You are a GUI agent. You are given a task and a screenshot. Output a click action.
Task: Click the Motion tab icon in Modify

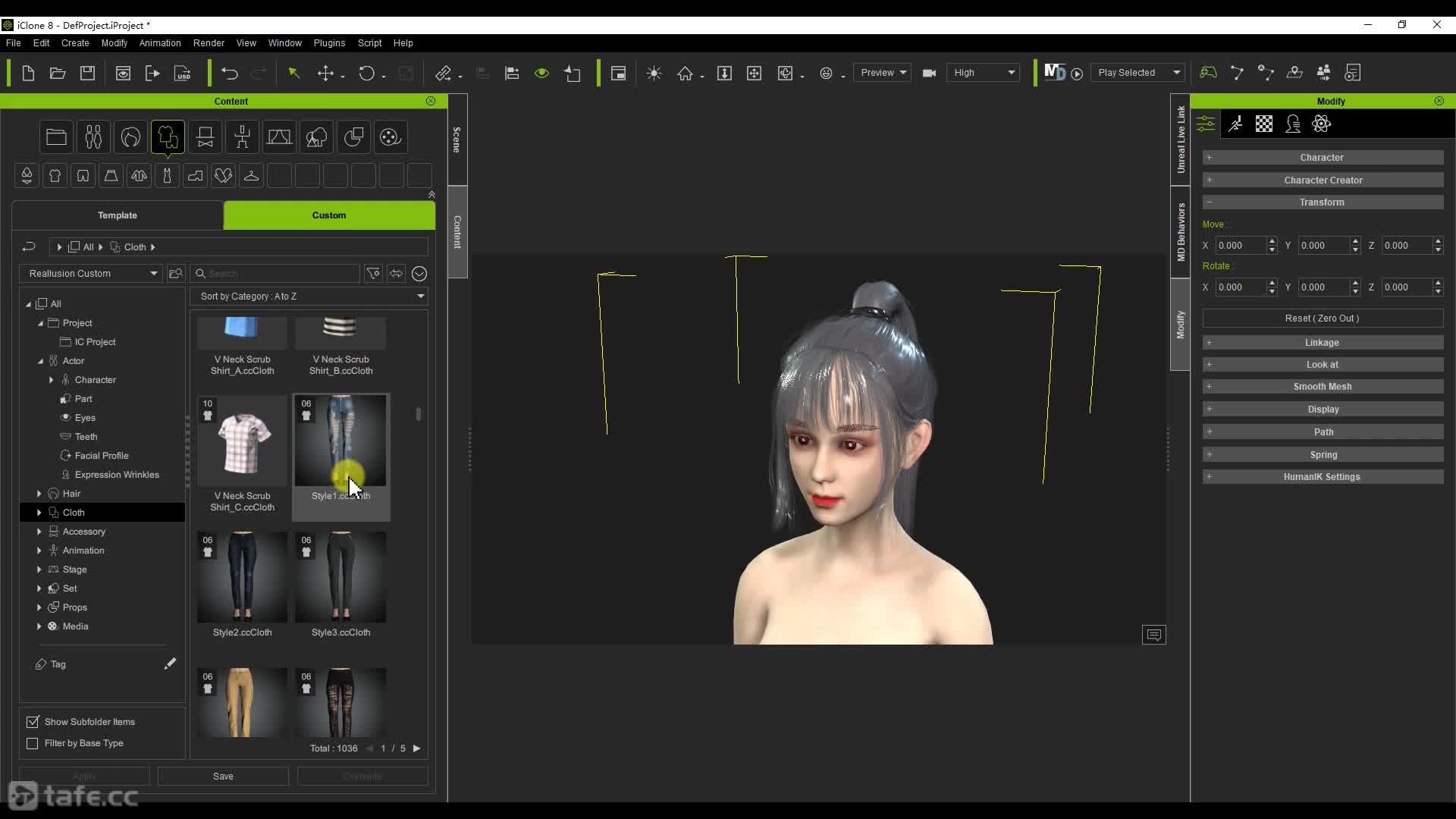point(1235,124)
